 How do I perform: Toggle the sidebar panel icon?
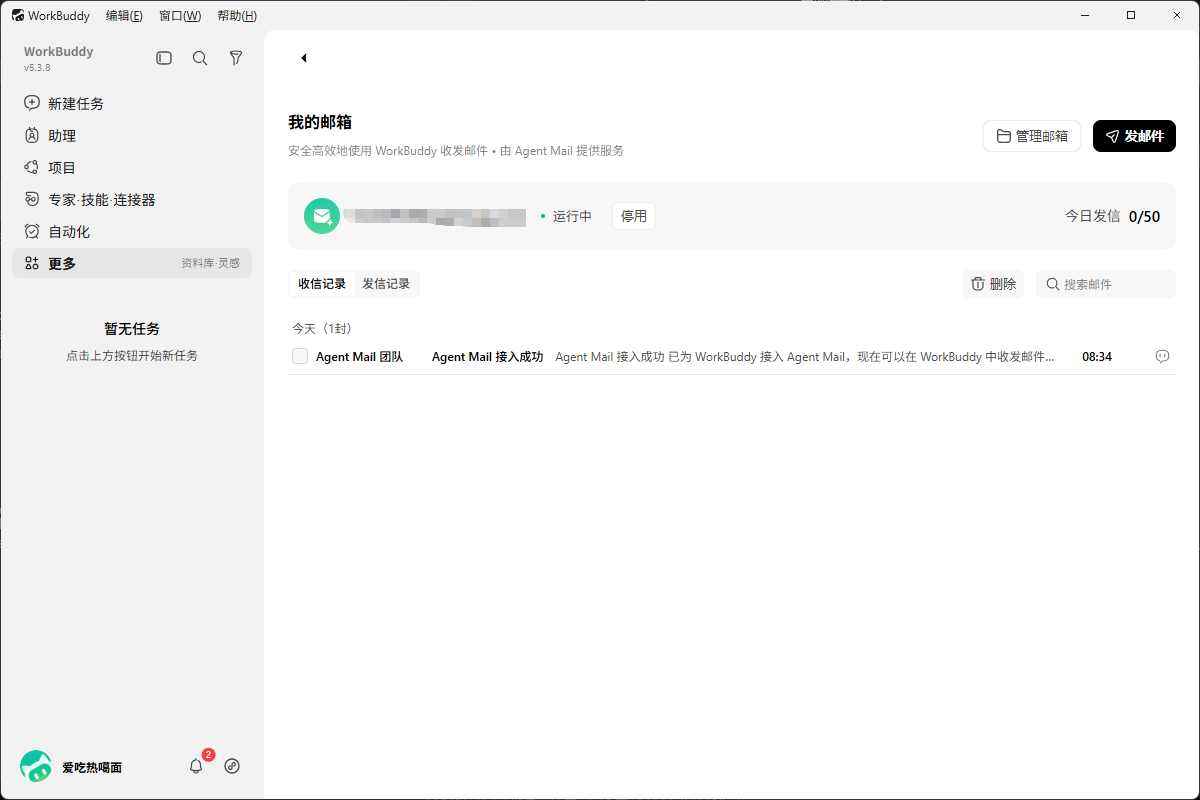click(164, 59)
